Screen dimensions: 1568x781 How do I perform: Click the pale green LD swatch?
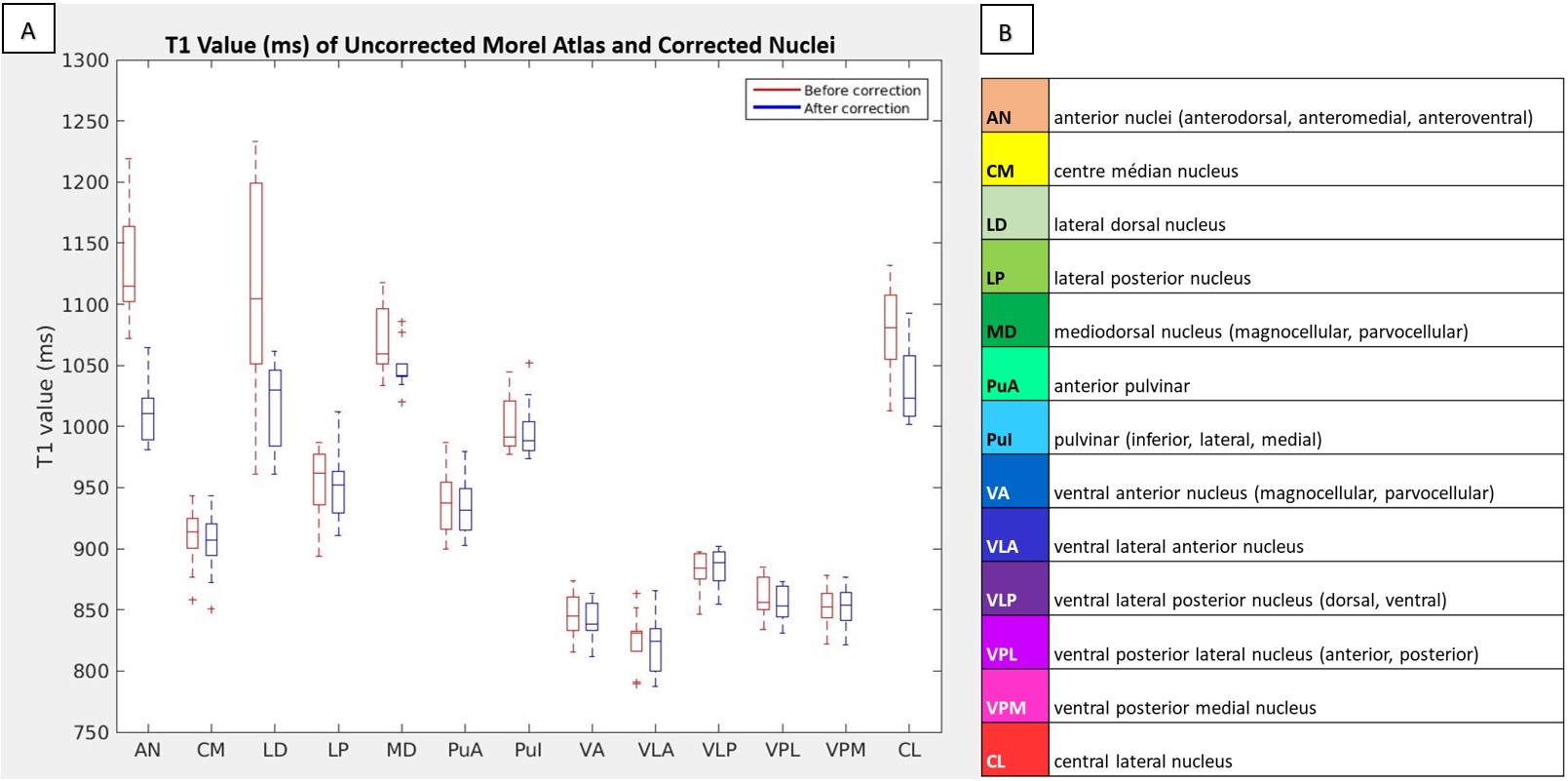point(1014,213)
